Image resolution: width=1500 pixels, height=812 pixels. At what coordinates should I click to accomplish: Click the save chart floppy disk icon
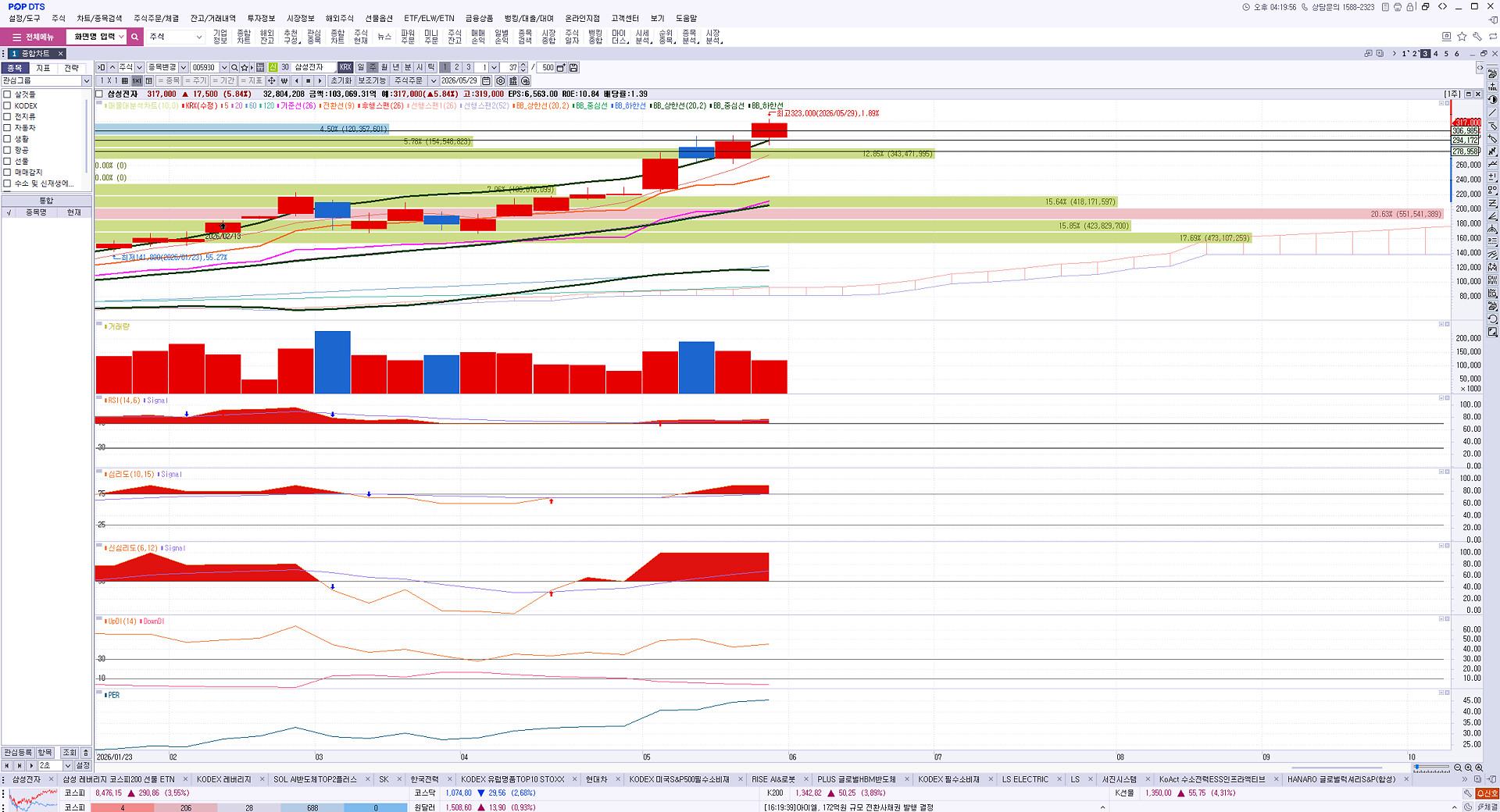pyautogui.click(x=573, y=67)
